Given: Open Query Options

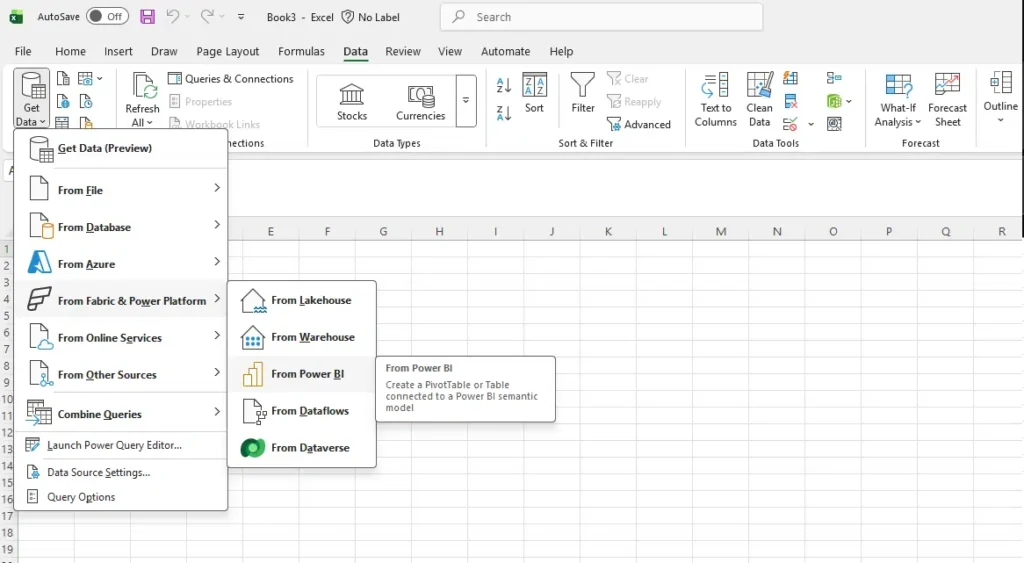Looking at the screenshot, I should (121, 497).
